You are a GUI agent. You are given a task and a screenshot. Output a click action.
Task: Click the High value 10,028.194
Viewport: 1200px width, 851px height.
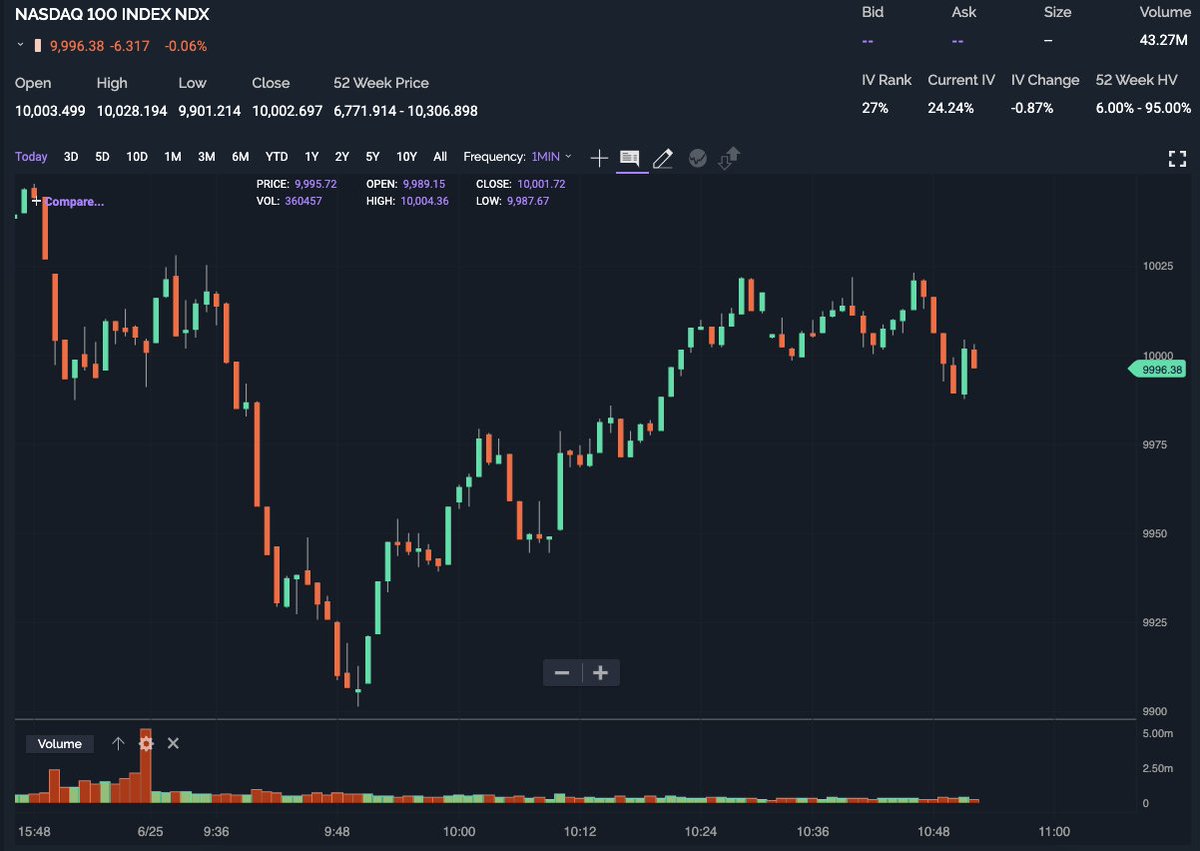[132, 111]
